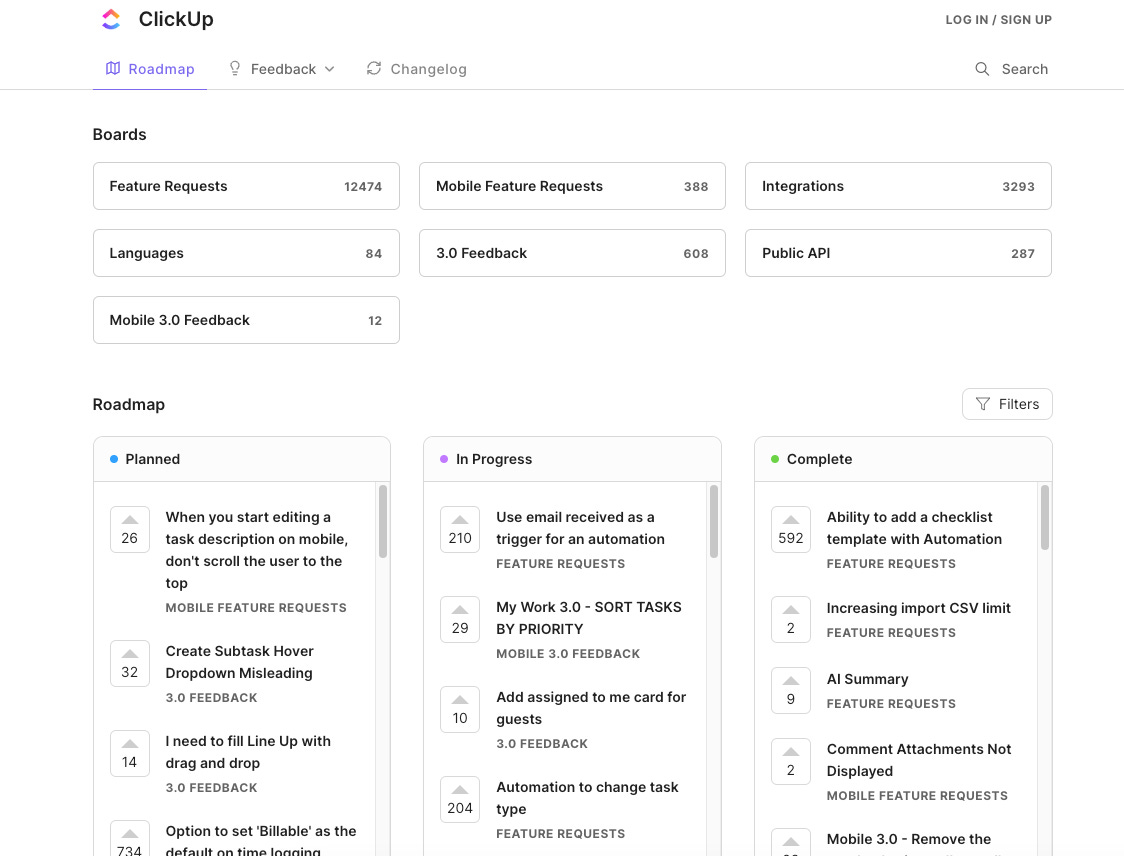Open the Feature Requests board
Viewport: 1124px width, 856px height.
click(246, 186)
